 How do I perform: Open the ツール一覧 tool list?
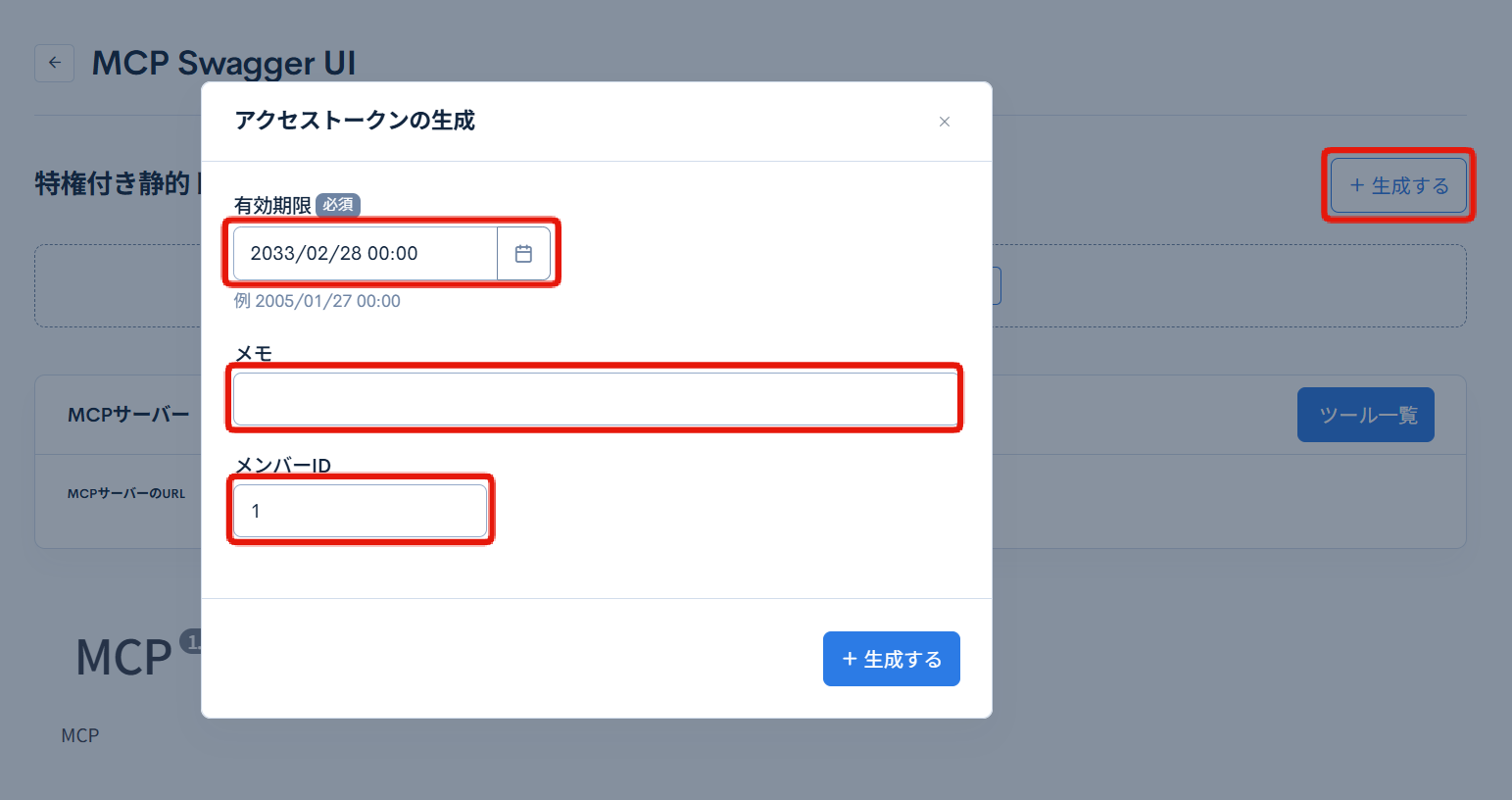click(x=1365, y=415)
